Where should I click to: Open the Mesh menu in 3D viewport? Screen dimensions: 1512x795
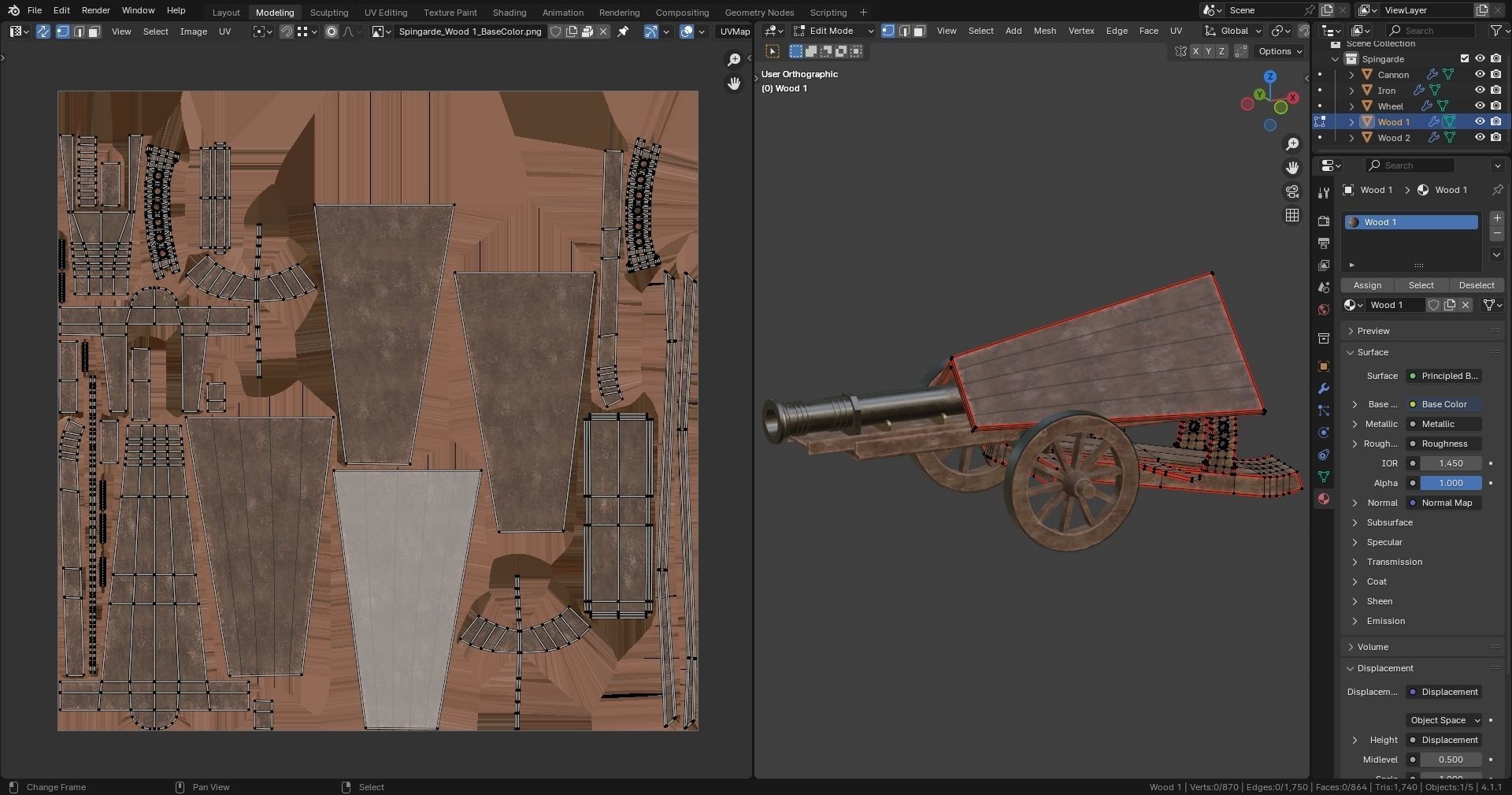(1045, 31)
